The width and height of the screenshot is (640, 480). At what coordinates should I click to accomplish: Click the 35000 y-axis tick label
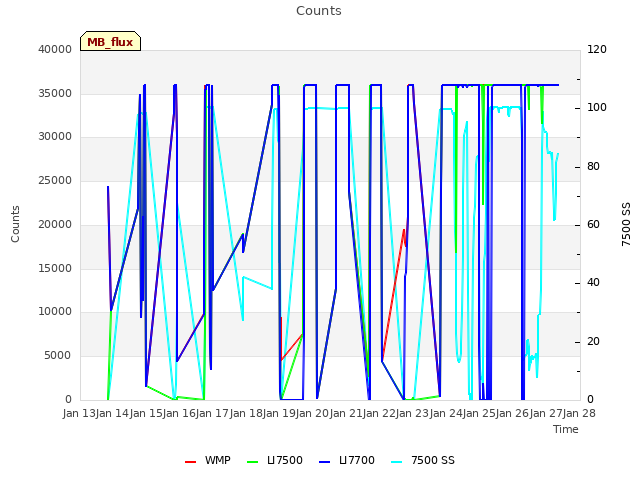point(55,93)
